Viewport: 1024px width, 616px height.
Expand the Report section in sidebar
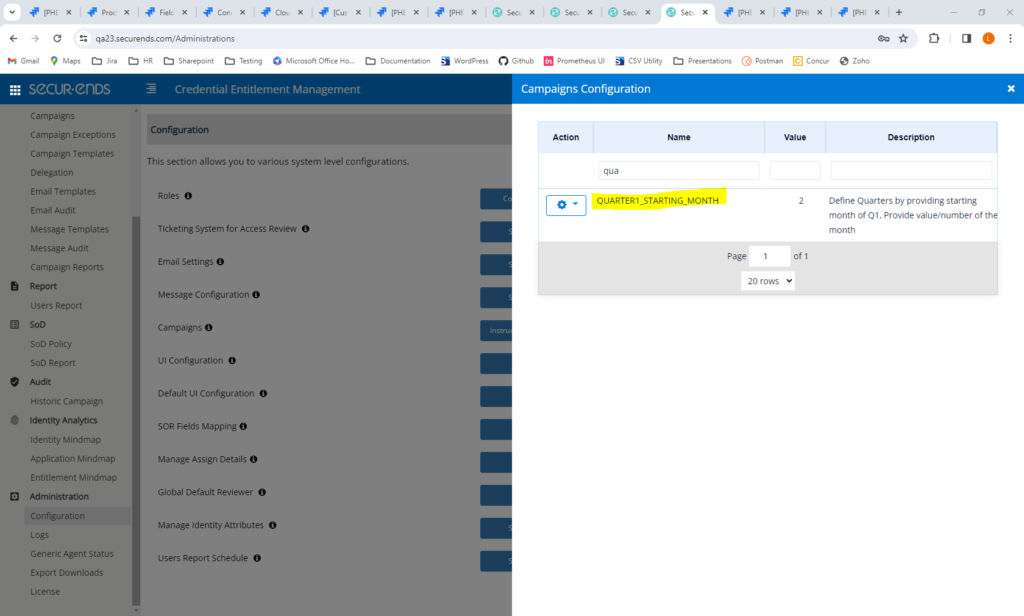(43, 286)
